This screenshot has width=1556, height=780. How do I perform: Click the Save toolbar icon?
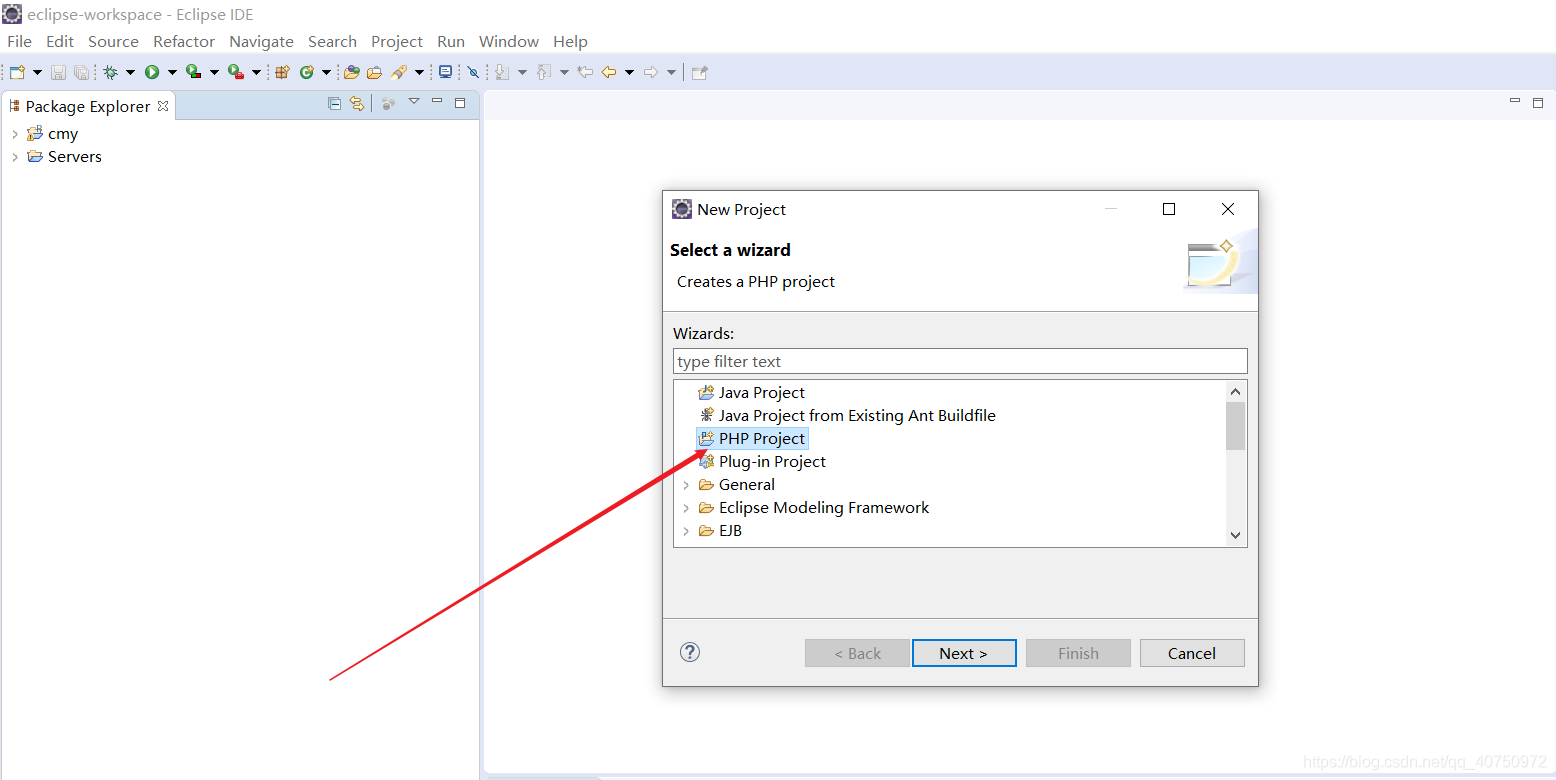coord(58,72)
